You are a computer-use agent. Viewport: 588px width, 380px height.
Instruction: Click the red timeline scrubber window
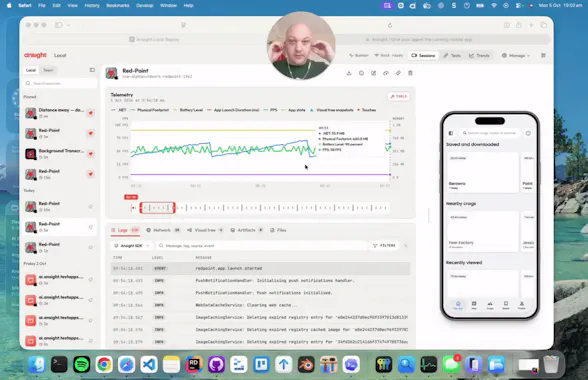158,207
